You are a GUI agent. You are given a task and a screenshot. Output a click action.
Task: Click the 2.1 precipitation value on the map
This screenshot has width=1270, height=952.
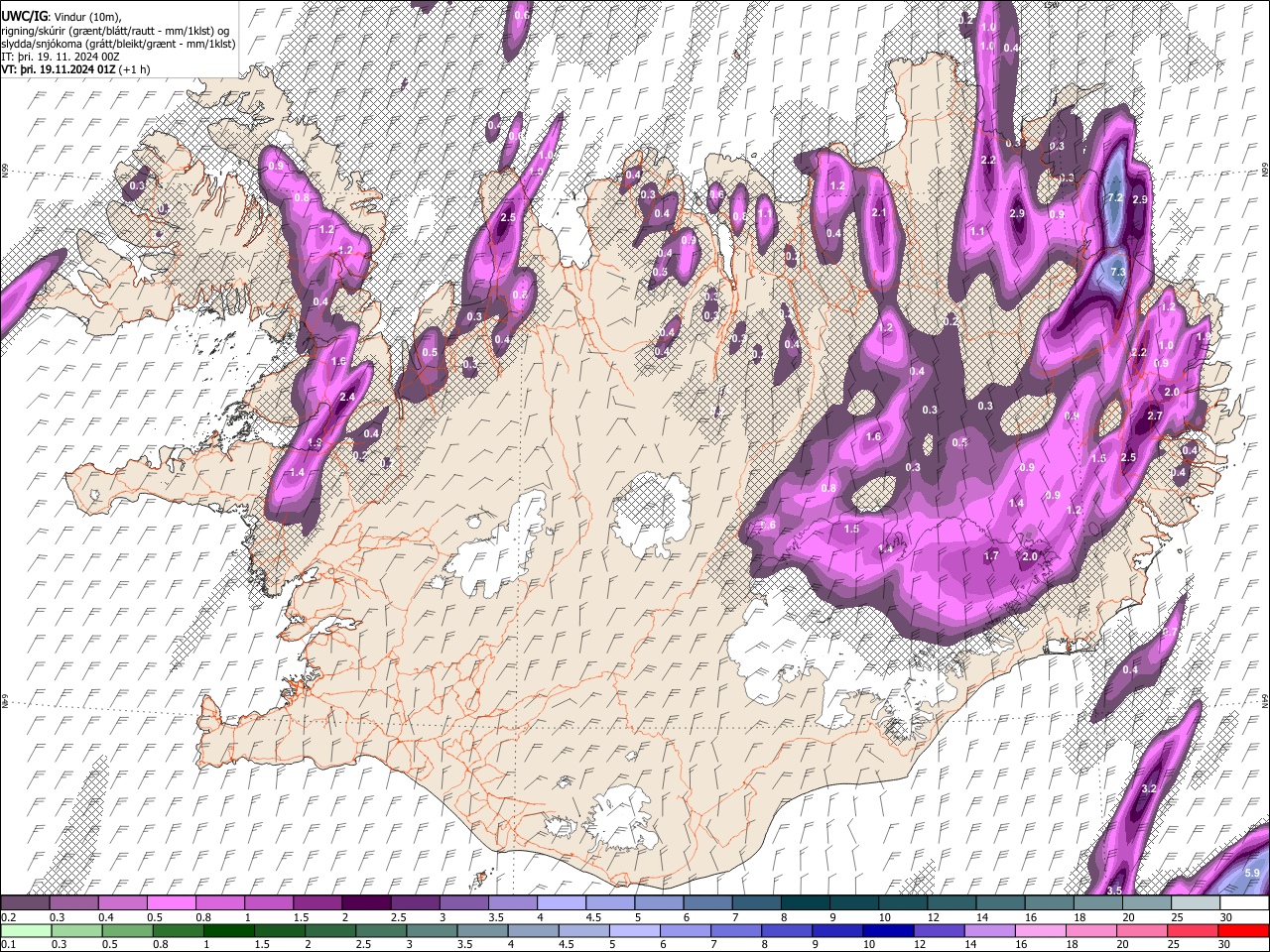click(x=879, y=212)
